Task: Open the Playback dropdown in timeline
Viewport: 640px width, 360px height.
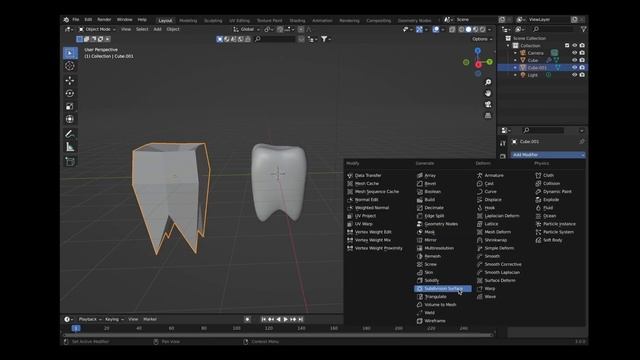Action: click(90, 319)
